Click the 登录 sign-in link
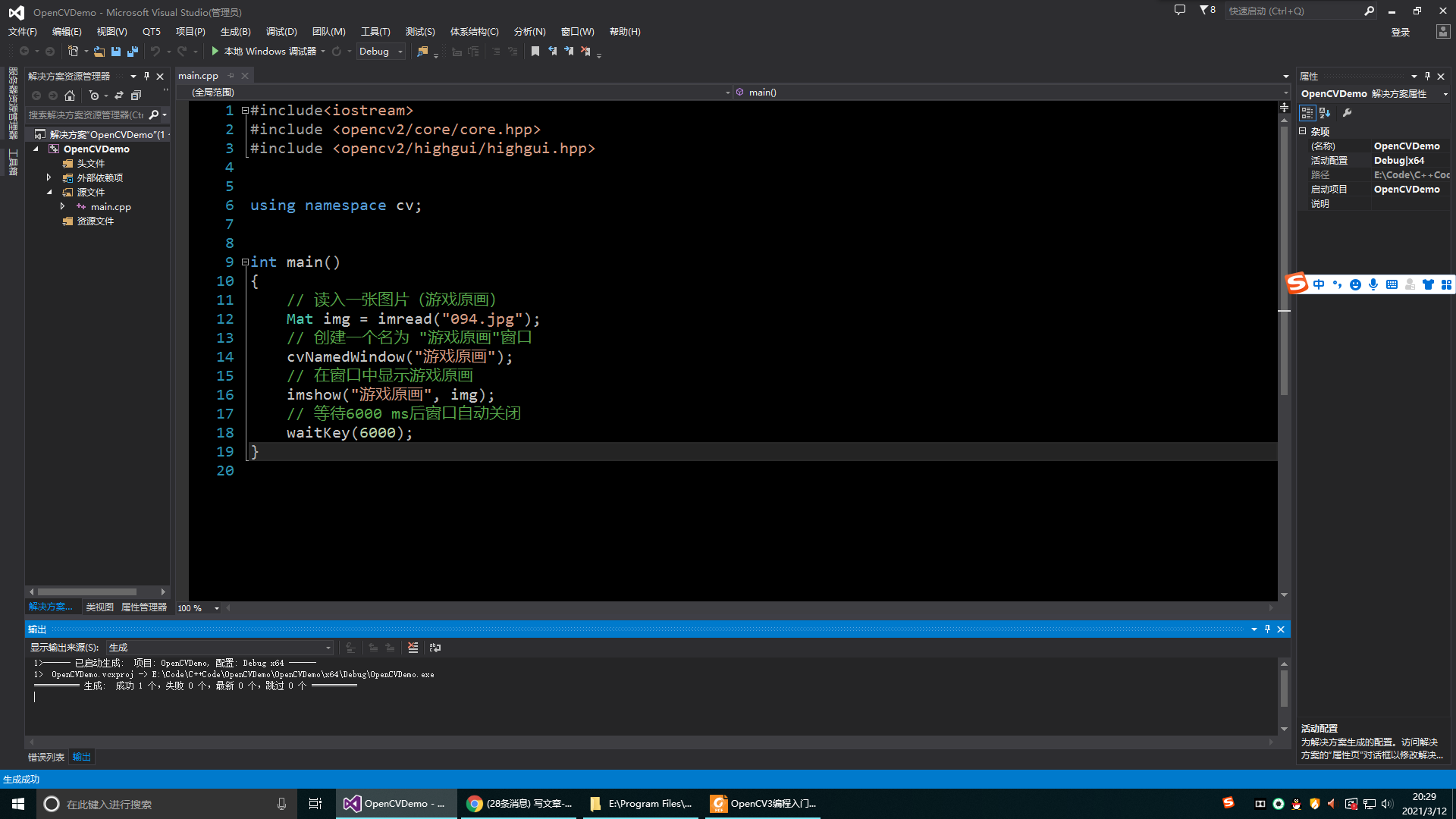The image size is (1456, 819). (x=1400, y=32)
